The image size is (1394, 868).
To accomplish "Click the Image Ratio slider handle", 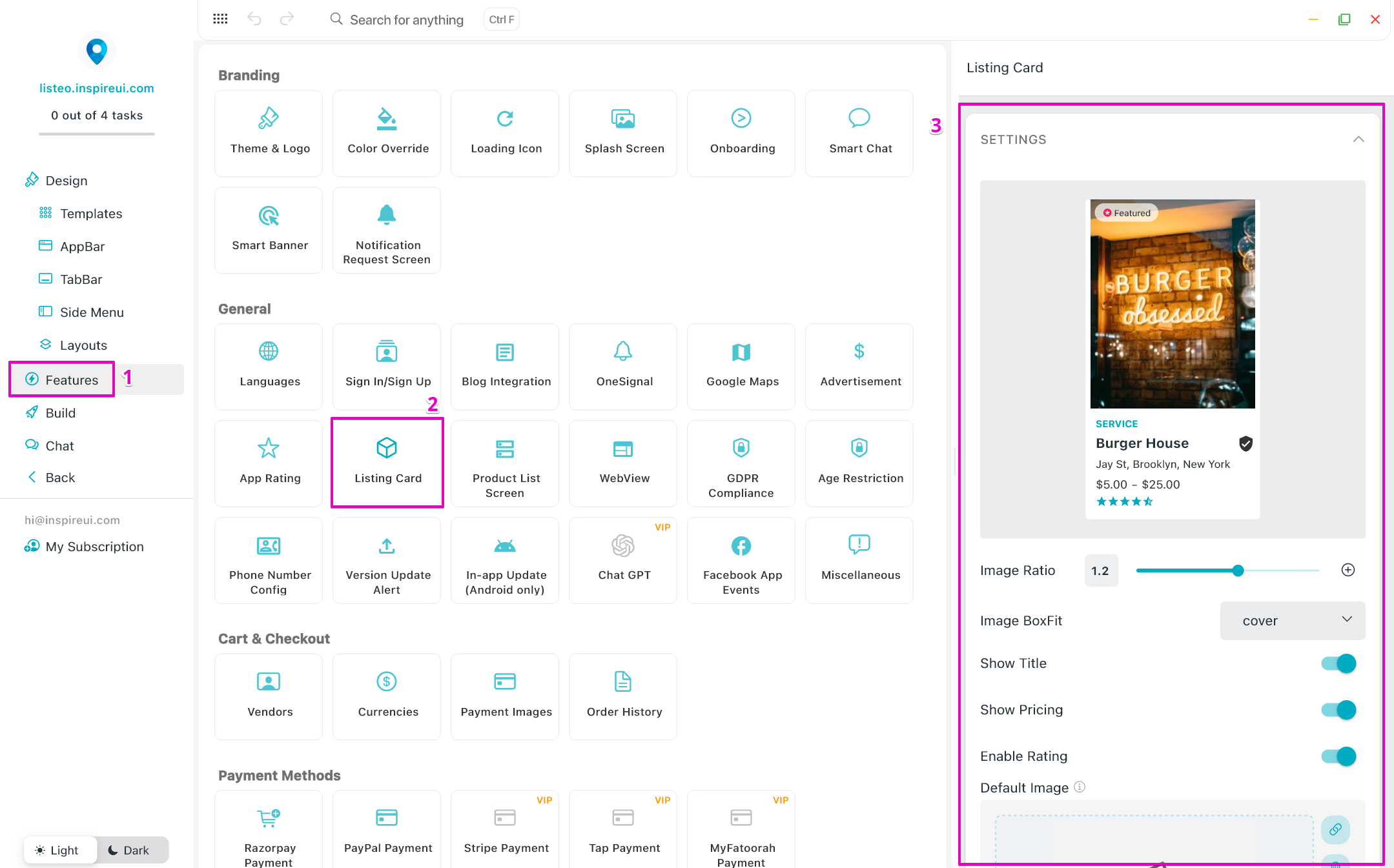I will tap(1238, 570).
